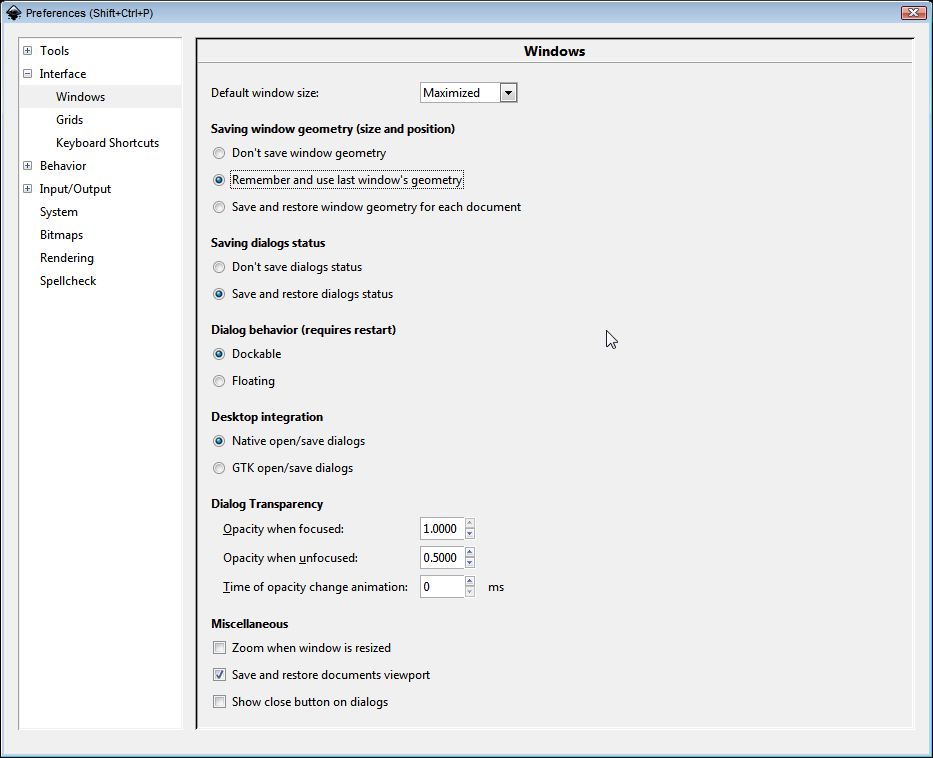Disable "Save and restore documents viewport"
Image resolution: width=933 pixels, height=758 pixels.
tap(219, 674)
